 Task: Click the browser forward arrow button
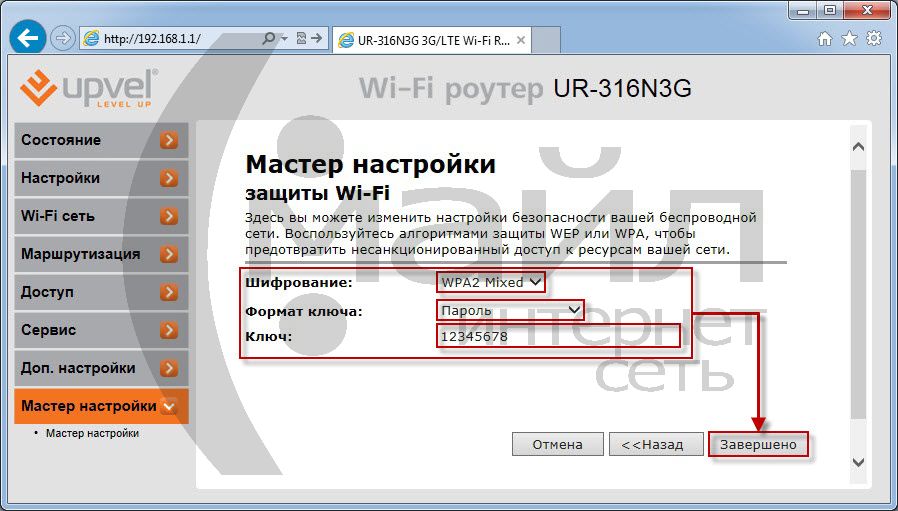click(x=62, y=39)
